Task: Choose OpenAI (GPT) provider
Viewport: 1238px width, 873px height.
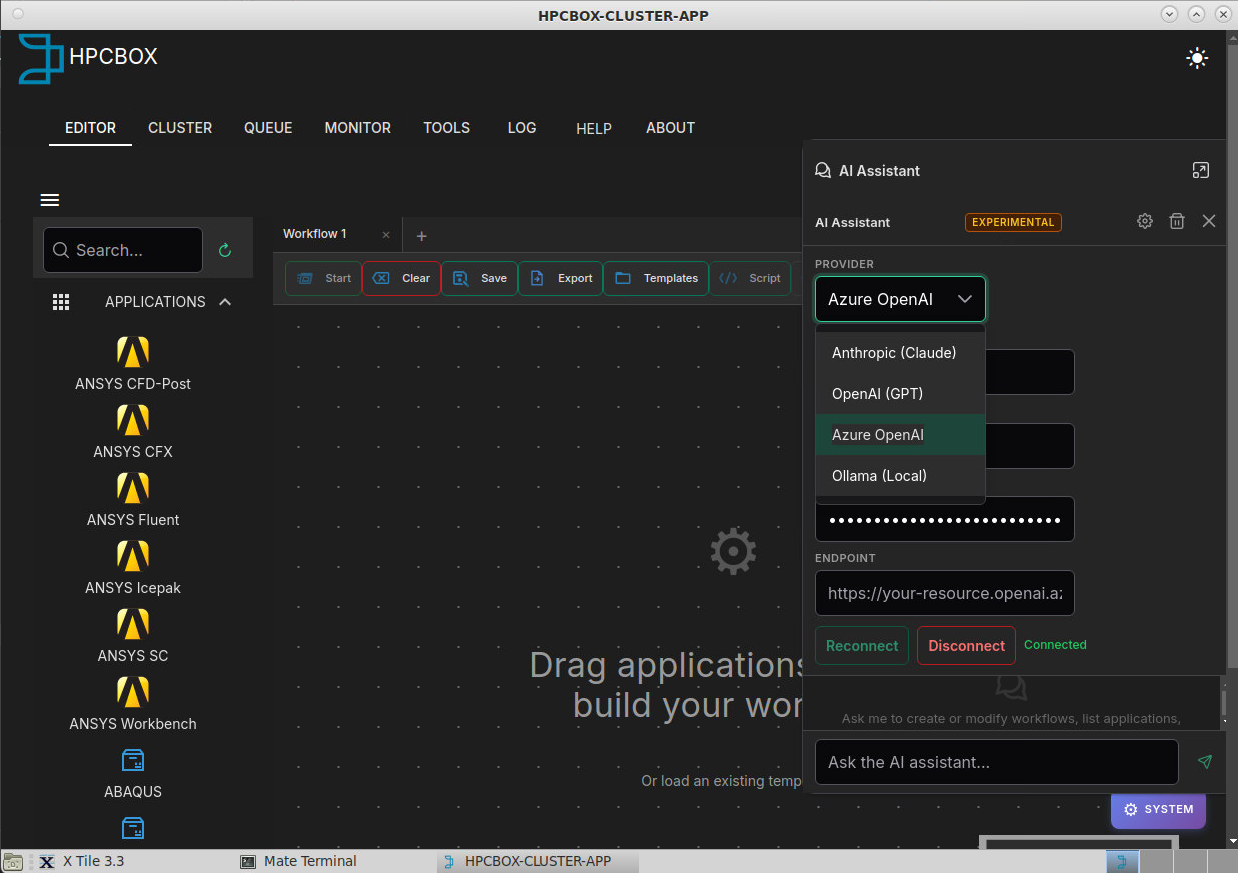Action: tap(900, 394)
